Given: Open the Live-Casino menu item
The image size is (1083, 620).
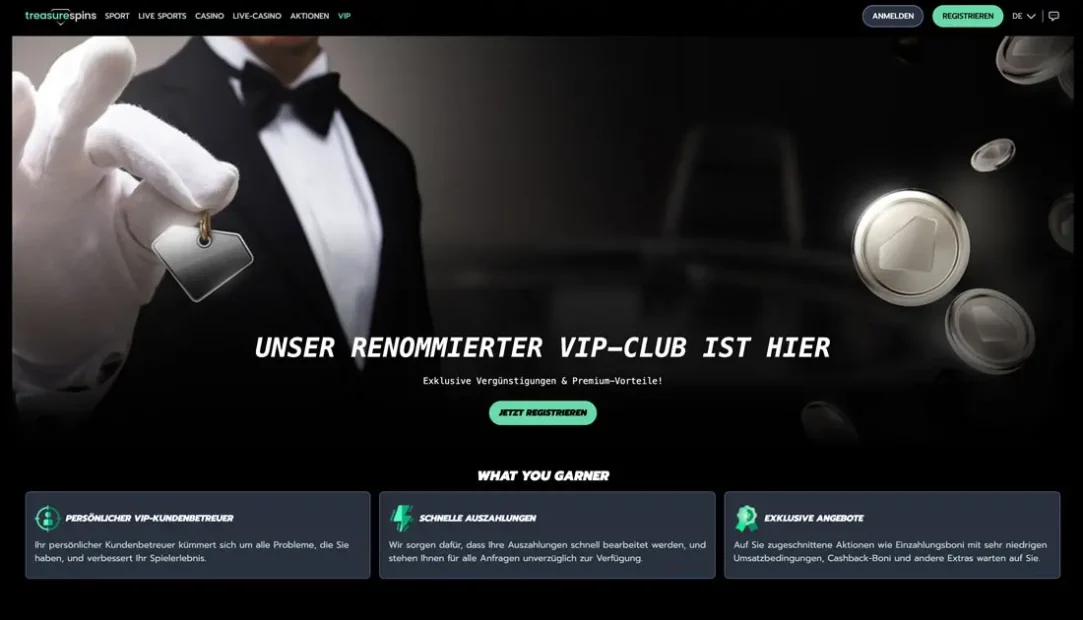Looking at the screenshot, I should [x=257, y=16].
